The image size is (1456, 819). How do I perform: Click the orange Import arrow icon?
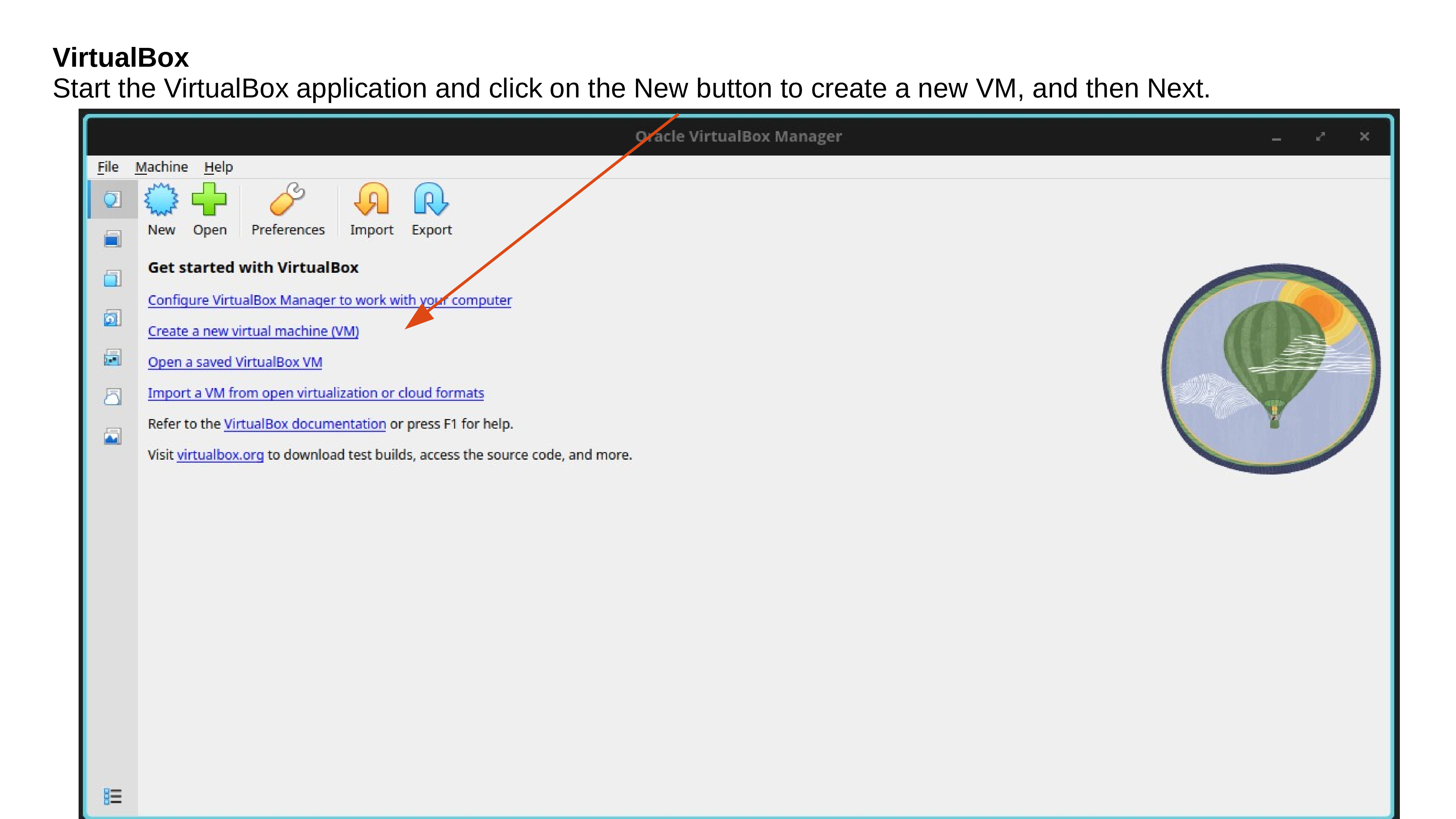point(372,199)
